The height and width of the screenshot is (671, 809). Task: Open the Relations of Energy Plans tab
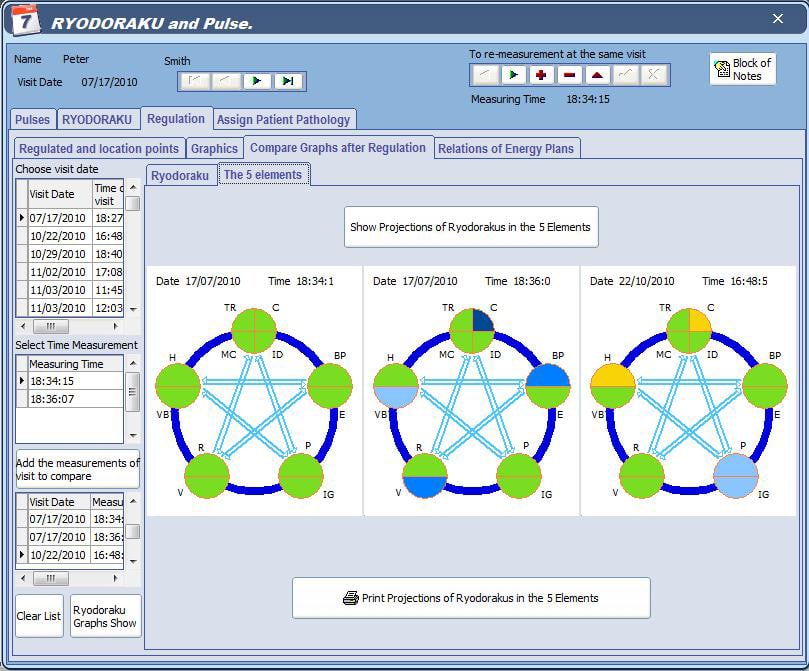click(506, 149)
